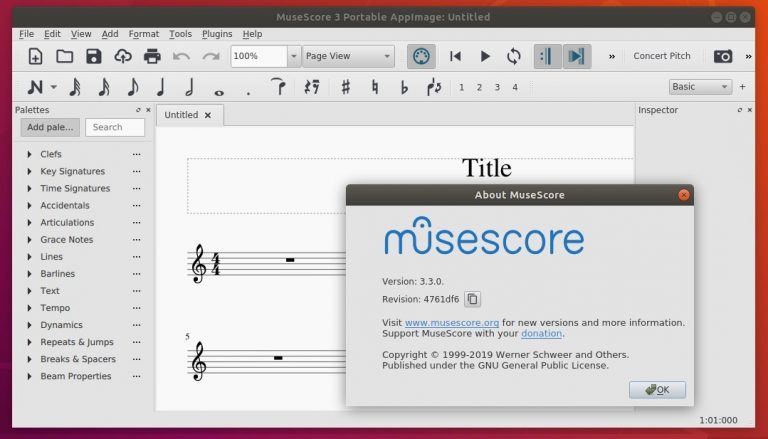The height and width of the screenshot is (439, 768).
Task: Toggle the augmentation dot
Action: click(248, 92)
